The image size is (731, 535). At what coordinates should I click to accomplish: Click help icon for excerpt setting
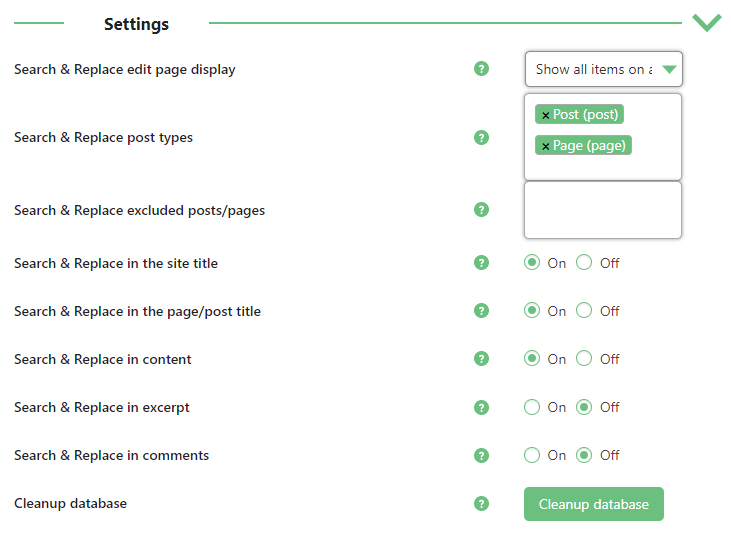pyautogui.click(x=481, y=407)
